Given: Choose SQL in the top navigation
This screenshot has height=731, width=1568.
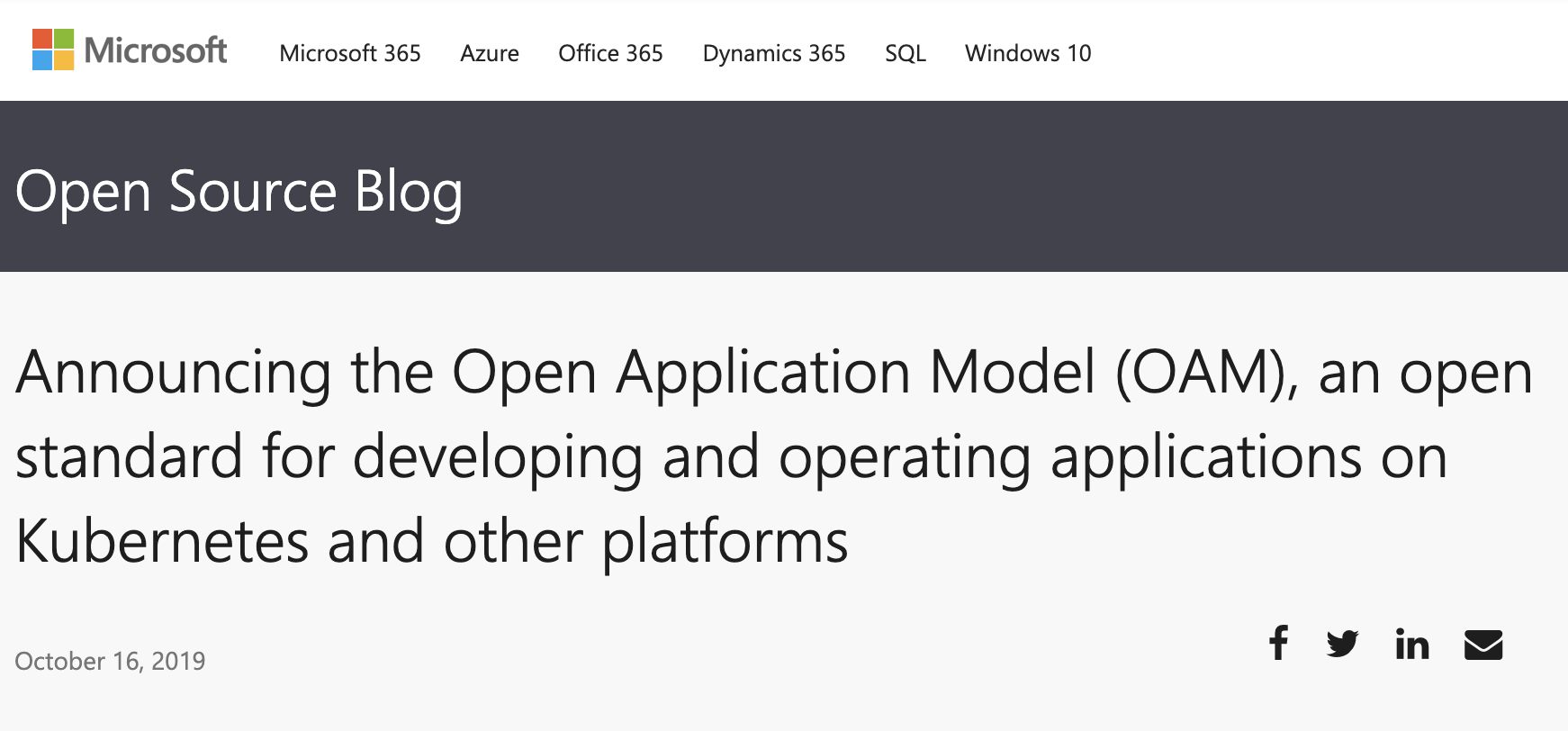Looking at the screenshot, I should (x=906, y=53).
